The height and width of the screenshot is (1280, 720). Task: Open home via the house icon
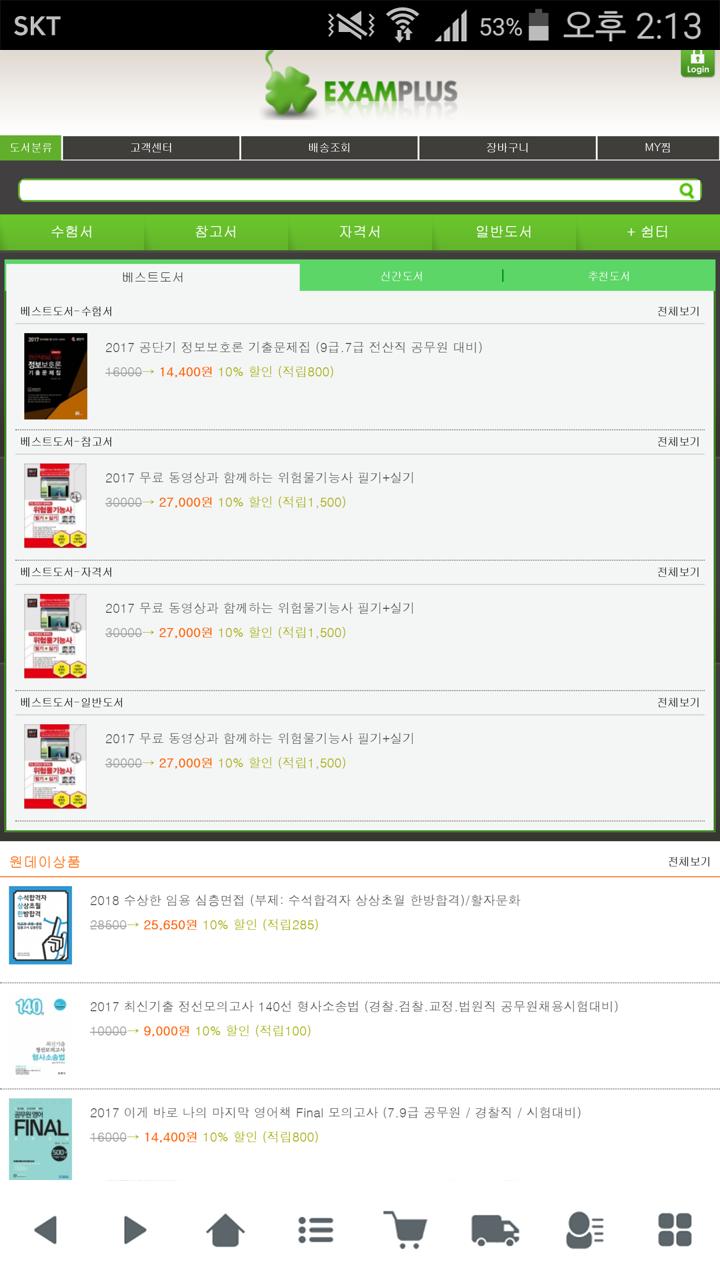(226, 1230)
